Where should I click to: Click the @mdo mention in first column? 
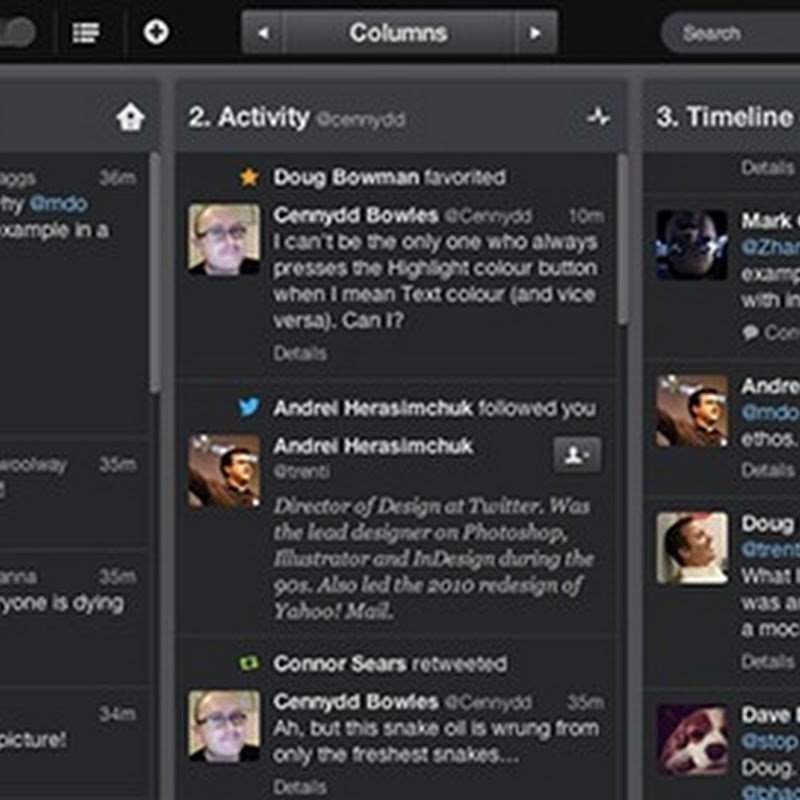[x=58, y=204]
